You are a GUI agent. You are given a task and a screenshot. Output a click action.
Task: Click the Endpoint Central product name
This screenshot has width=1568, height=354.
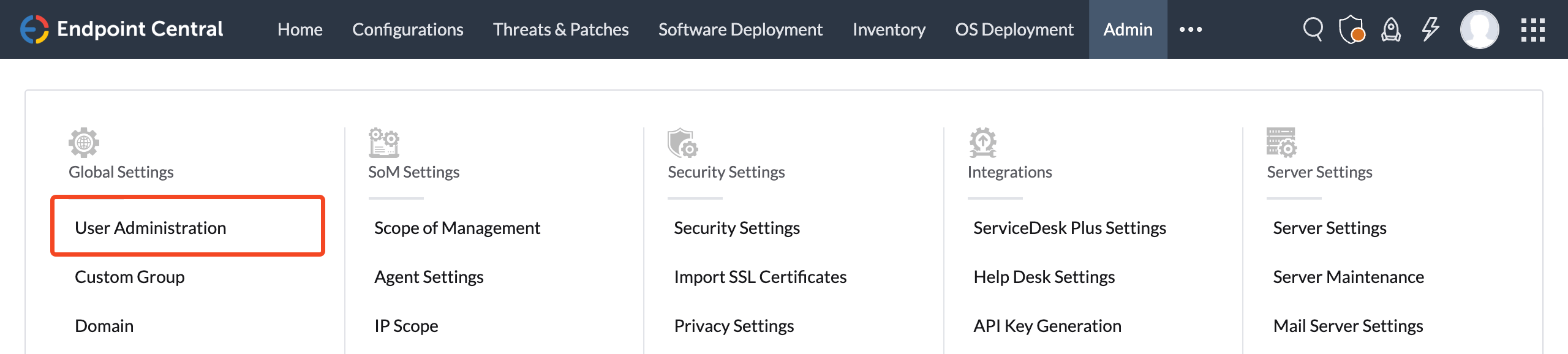(x=140, y=29)
